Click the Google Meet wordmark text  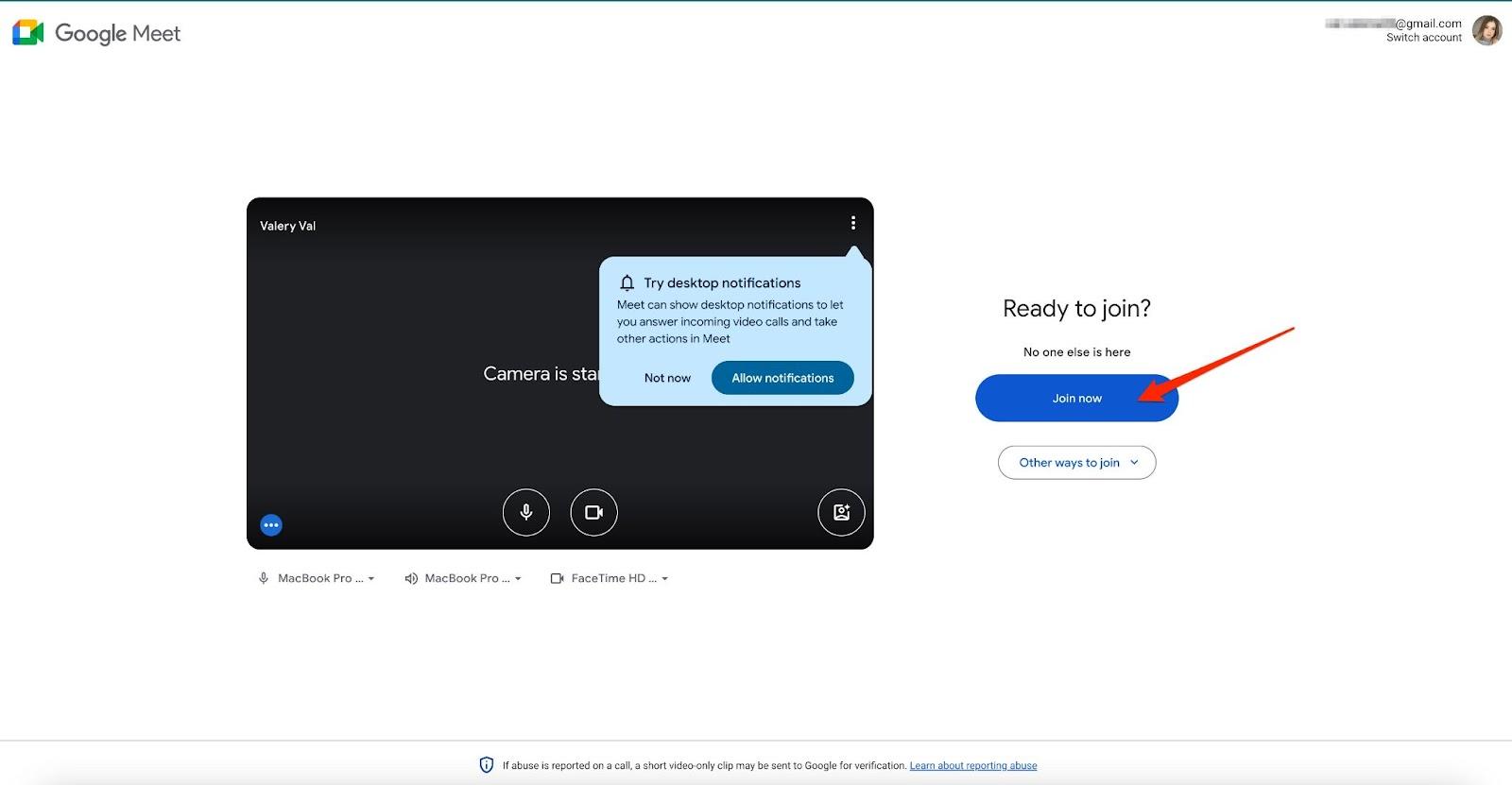point(118,34)
